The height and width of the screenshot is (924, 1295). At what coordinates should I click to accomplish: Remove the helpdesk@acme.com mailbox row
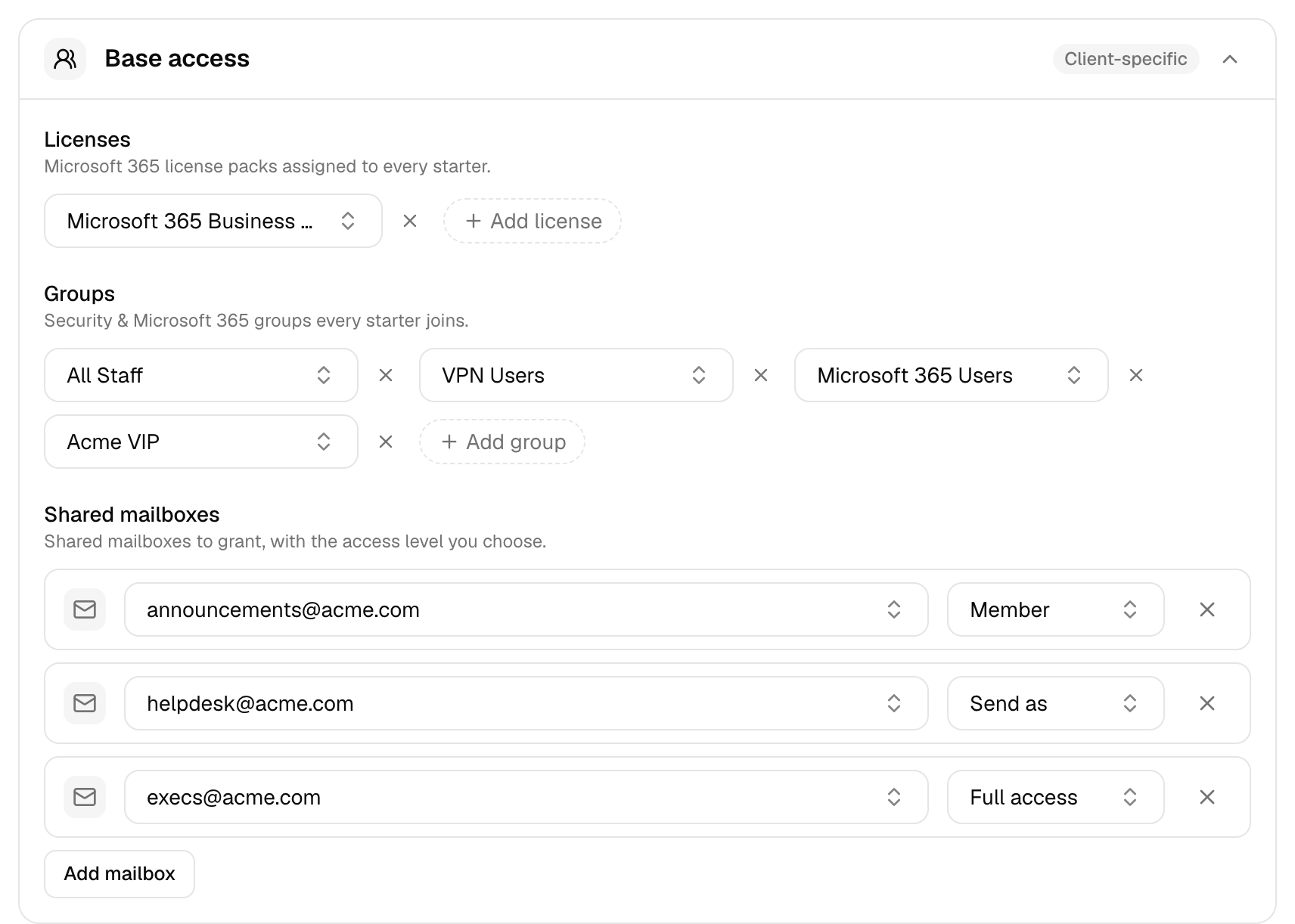click(1207, 703)
